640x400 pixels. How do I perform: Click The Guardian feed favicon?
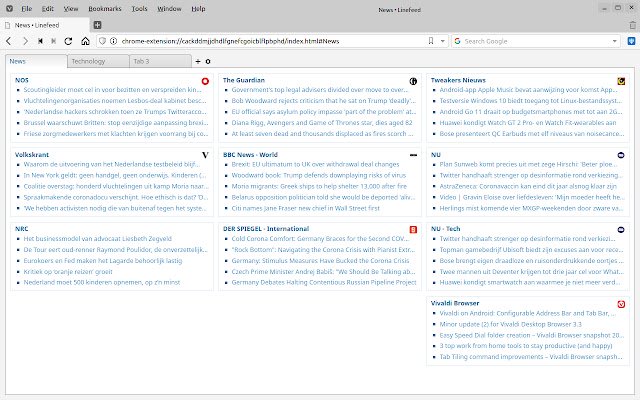(x=413, y=81)
